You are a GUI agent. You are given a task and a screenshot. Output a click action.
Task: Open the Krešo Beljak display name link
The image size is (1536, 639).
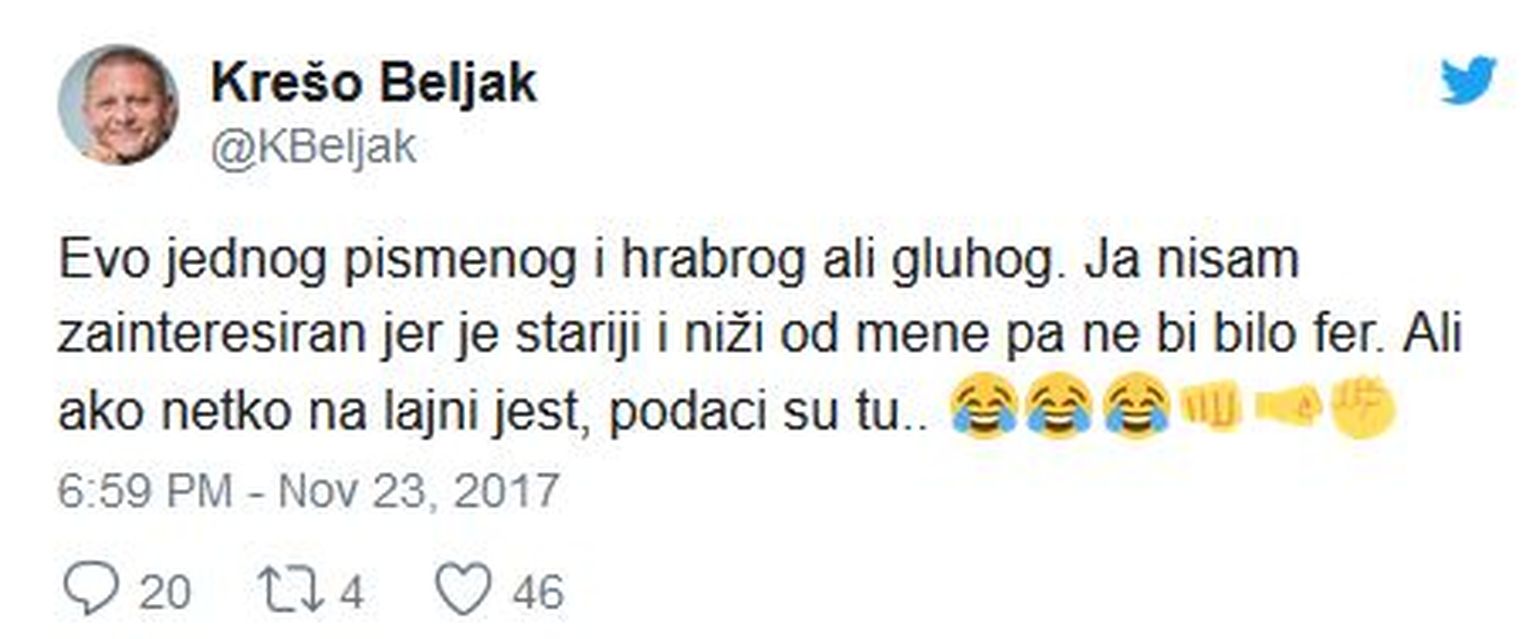[x=373, y=84]
